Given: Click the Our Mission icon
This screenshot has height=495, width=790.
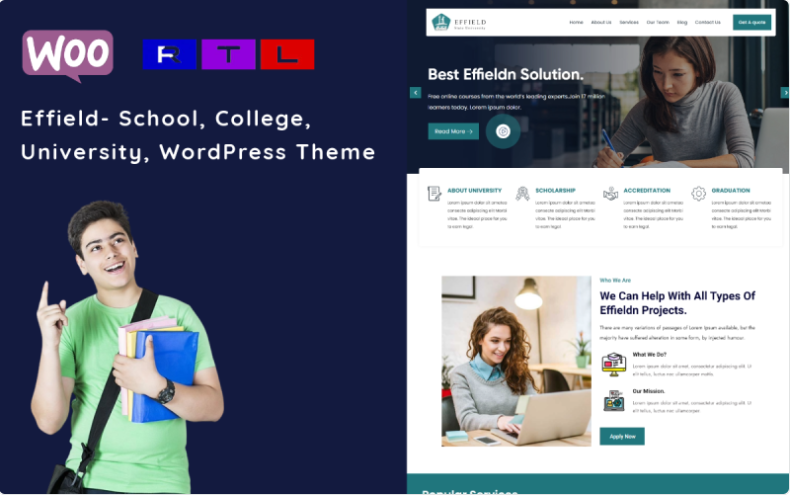Looking at the screenshot, I should [614, 401].
